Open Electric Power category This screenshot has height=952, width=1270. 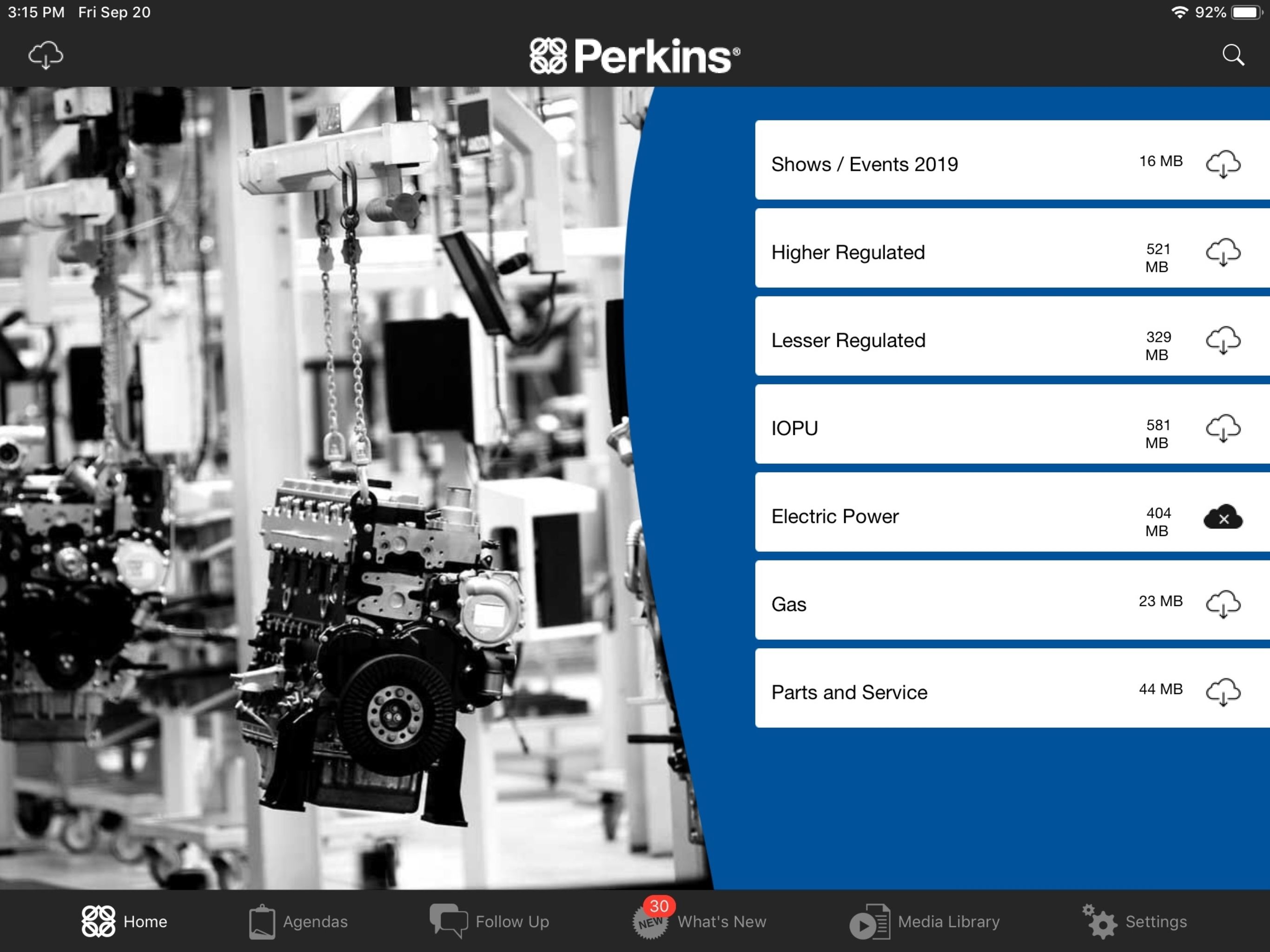(x=1012, y=512)
